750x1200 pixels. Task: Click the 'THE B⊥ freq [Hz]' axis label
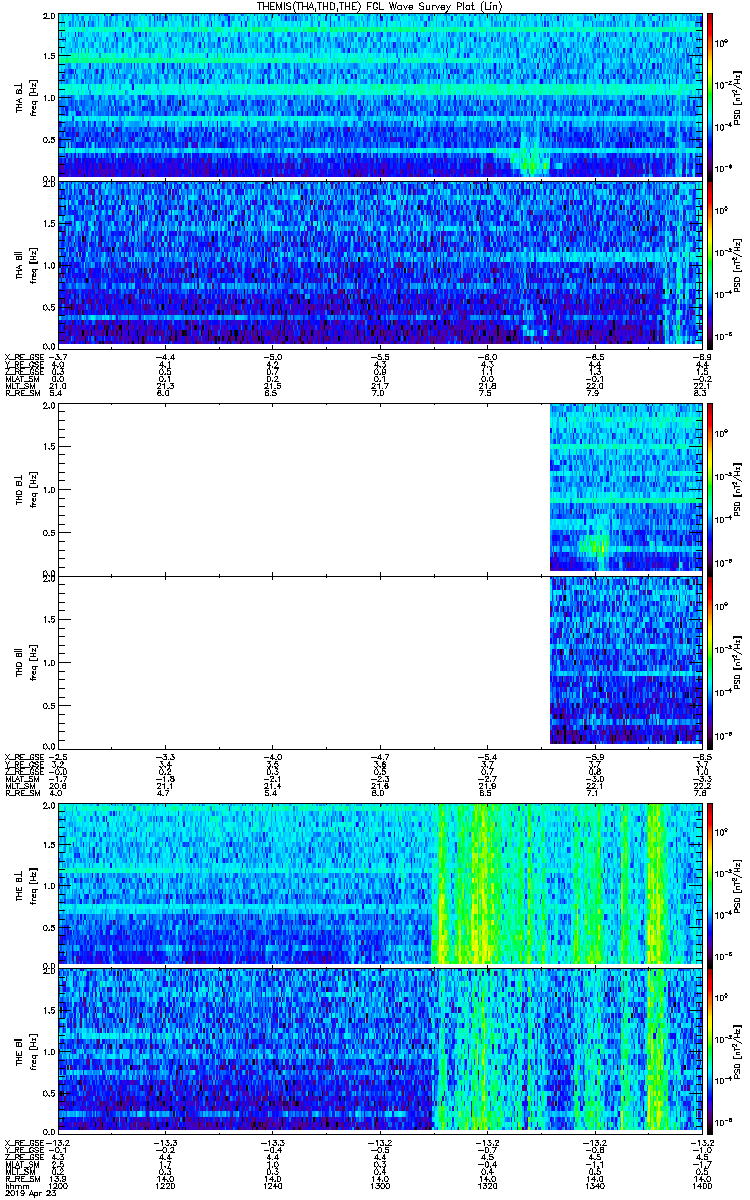[26, 884]
